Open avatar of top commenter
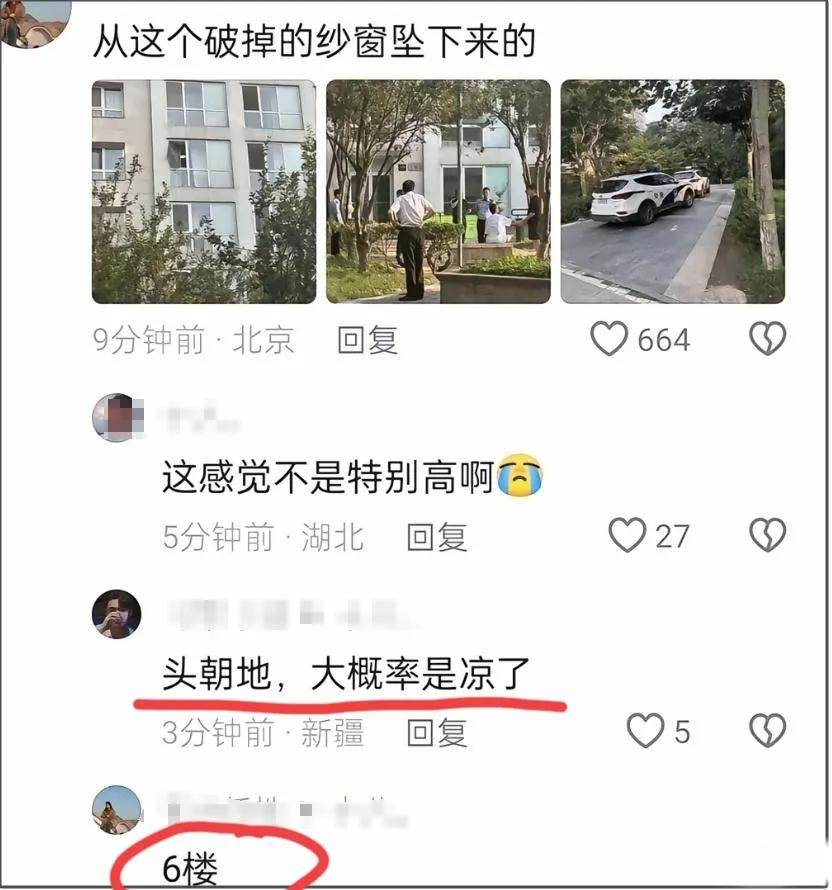This screenshot has width=832, height=890. click(x=35, y=23)
